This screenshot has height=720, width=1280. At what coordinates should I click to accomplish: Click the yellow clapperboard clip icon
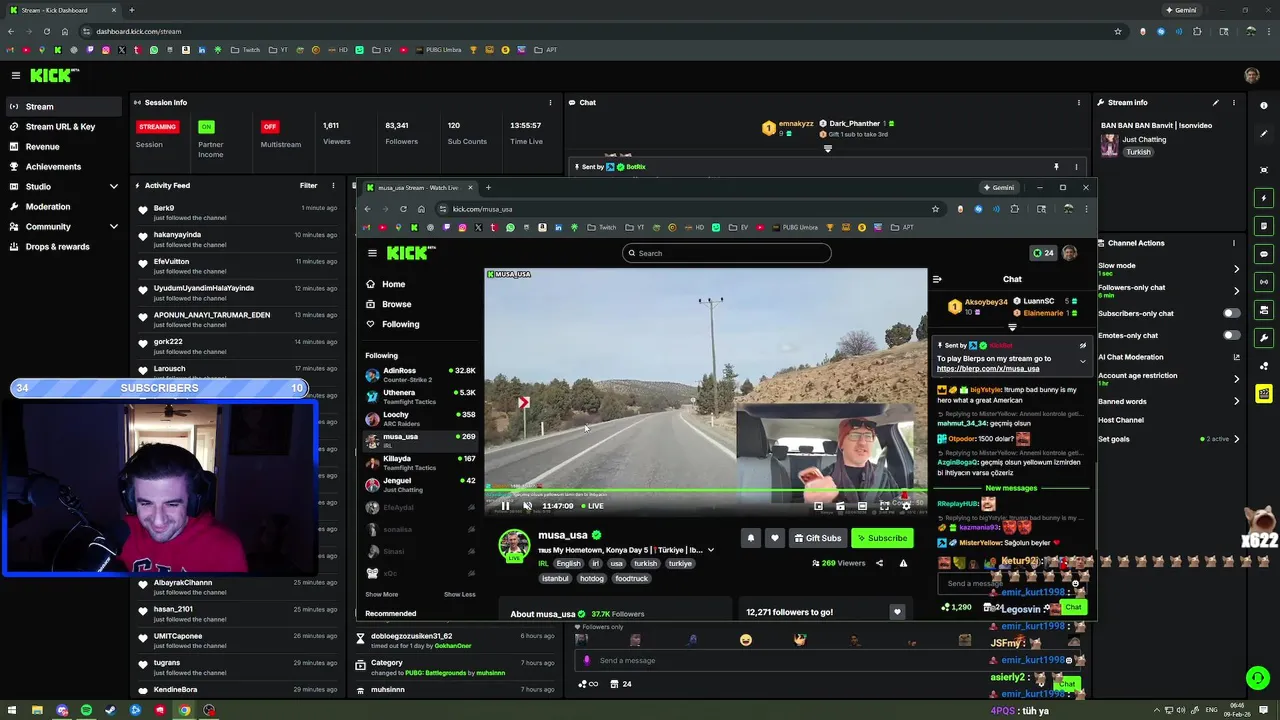[1264, 394]
